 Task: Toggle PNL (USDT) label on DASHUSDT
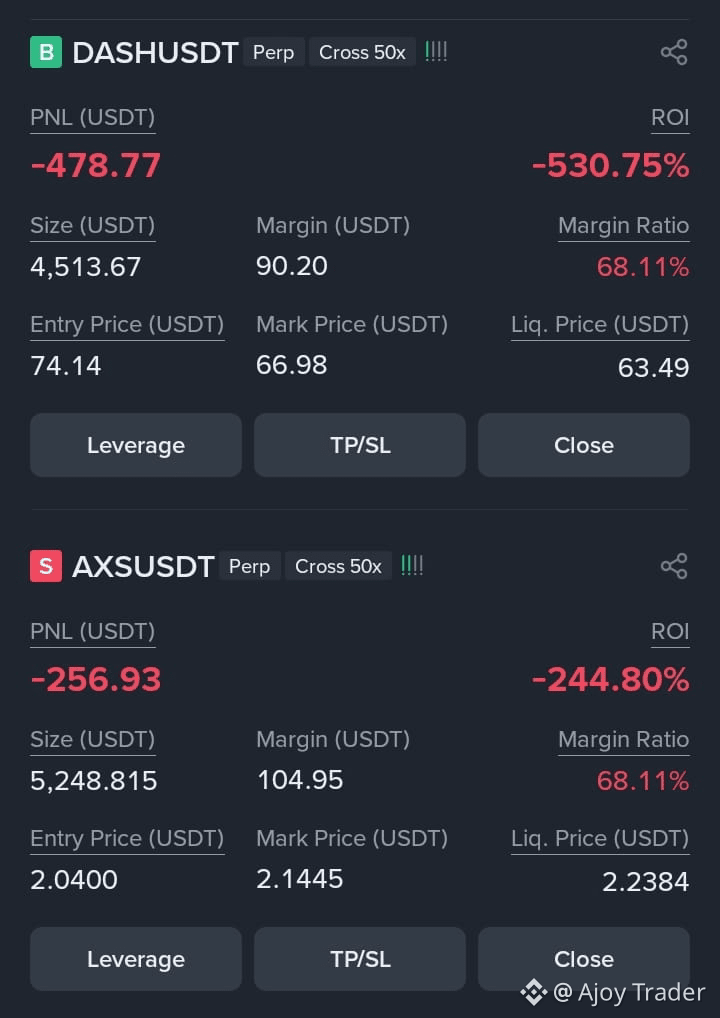tap(93, 118)
